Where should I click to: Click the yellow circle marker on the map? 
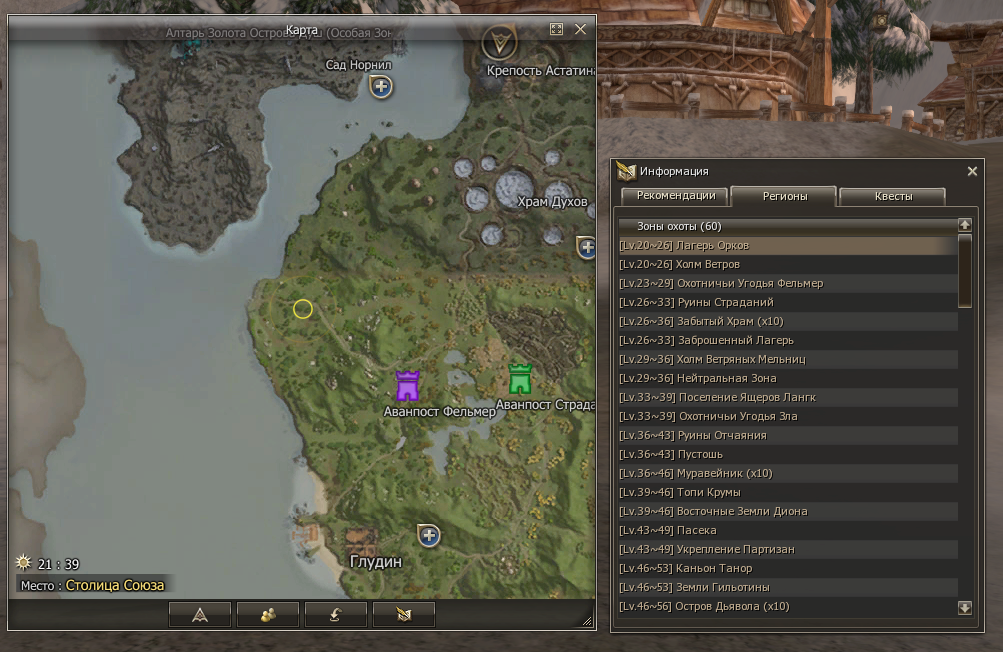(x=303, y=309)
